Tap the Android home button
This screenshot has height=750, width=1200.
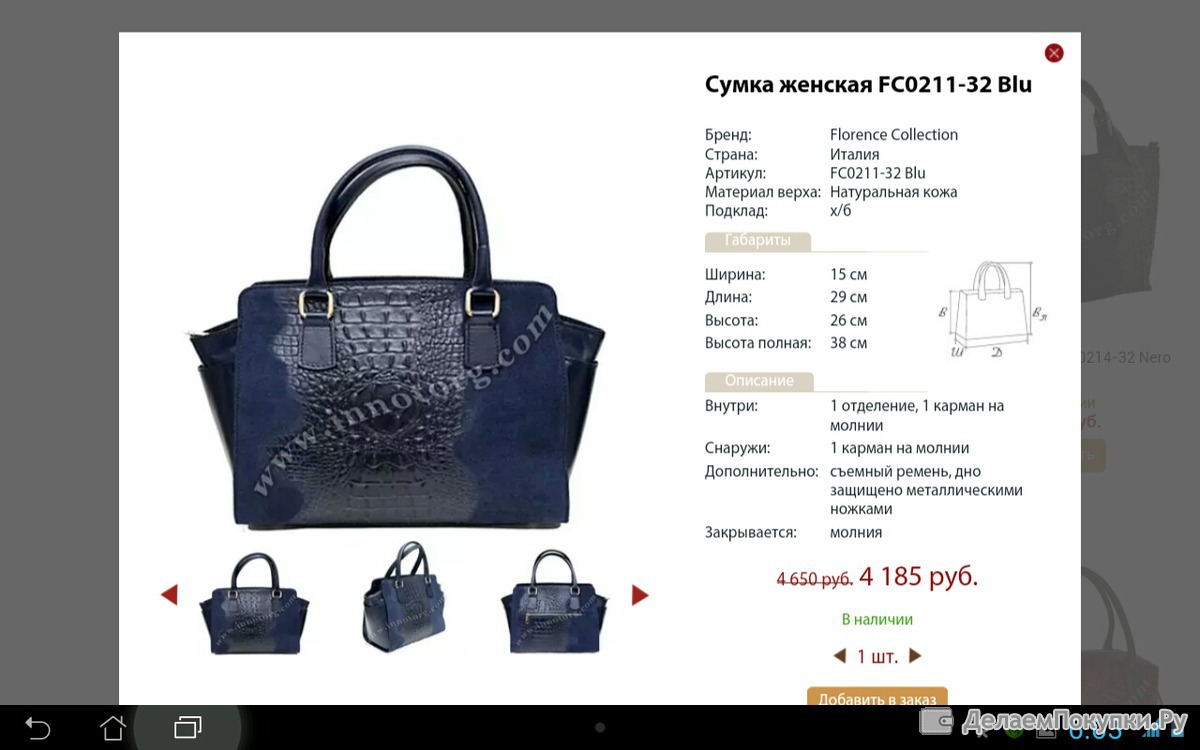tap(113, 727)
